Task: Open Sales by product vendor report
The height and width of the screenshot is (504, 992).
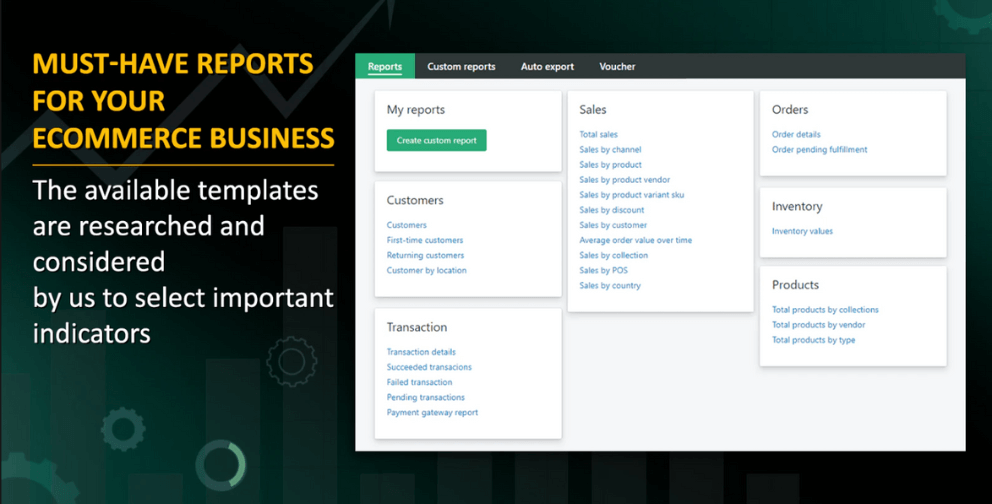Action: pos(625,180)
